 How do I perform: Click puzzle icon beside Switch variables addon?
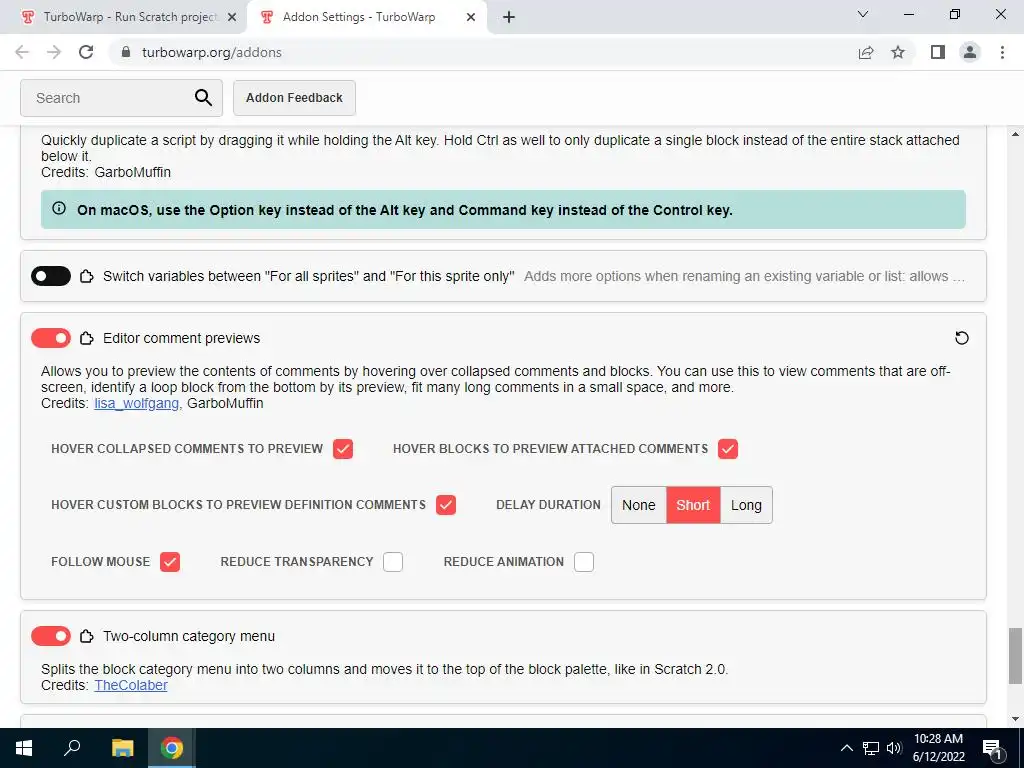(x=86, y=276)
